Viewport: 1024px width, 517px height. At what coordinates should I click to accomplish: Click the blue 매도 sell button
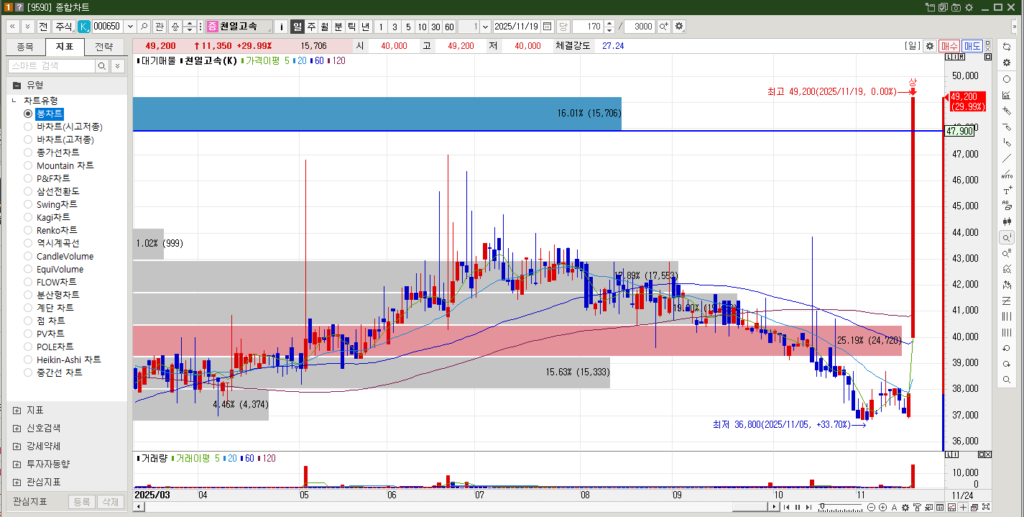click(972, 46)
